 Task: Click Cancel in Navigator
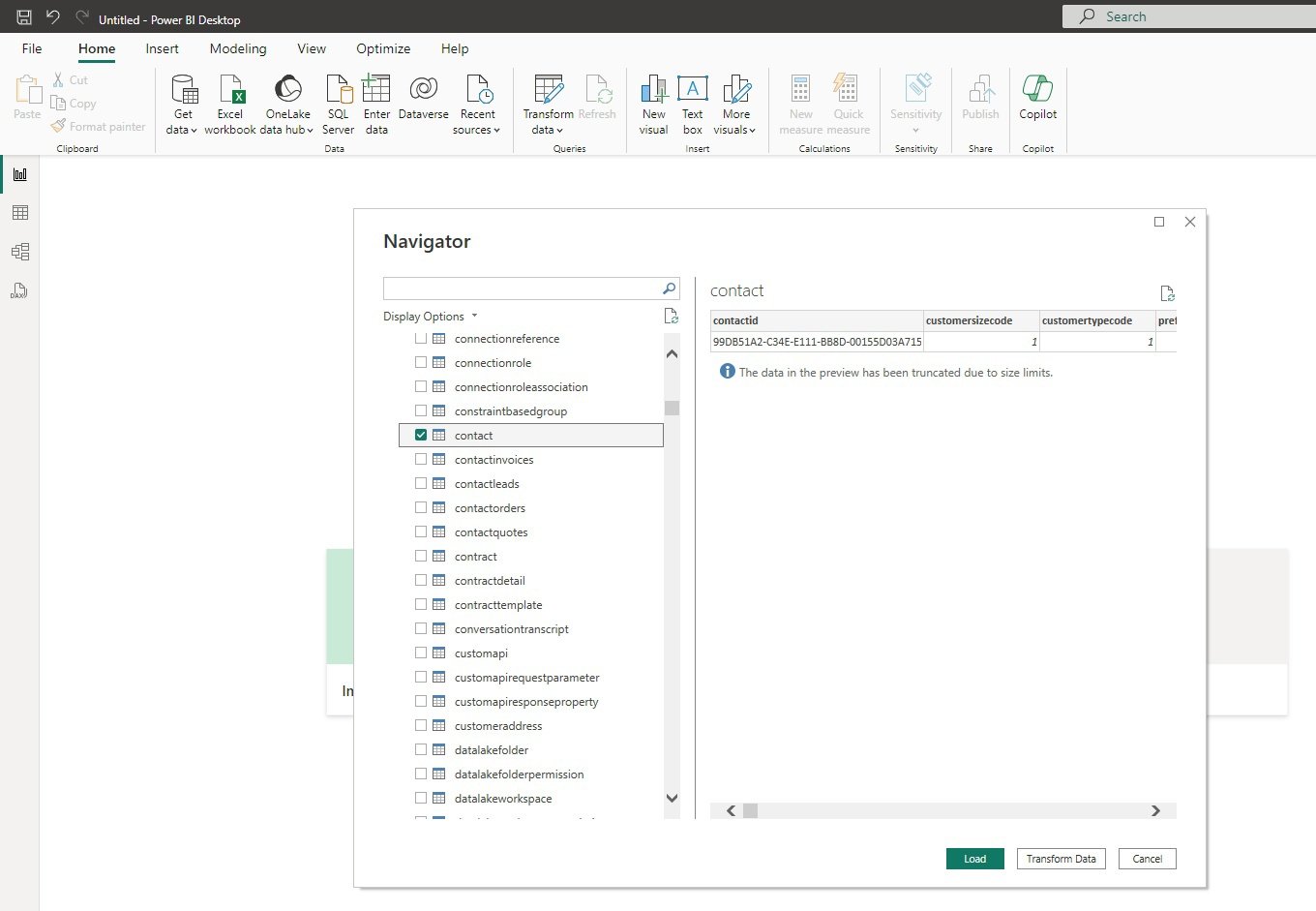pos(1148,859)
